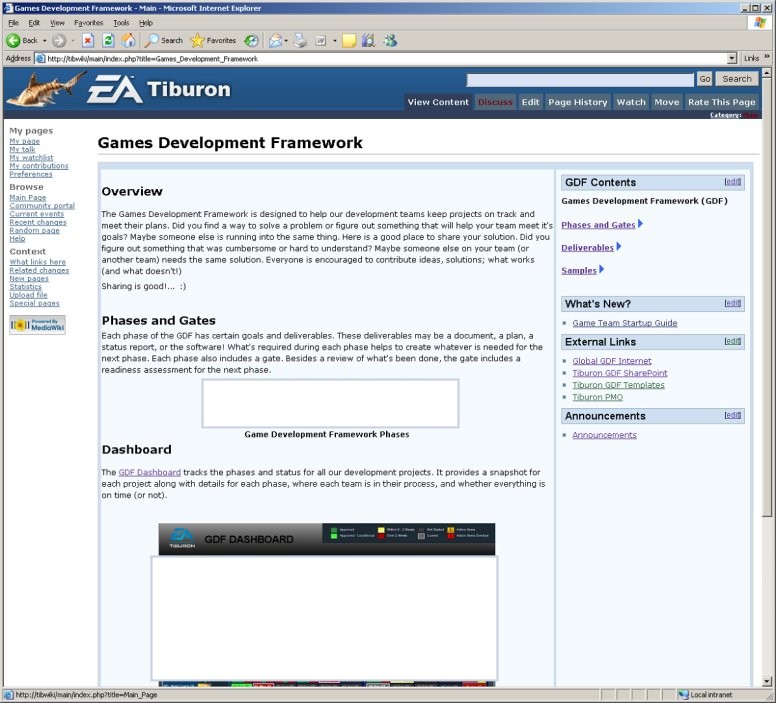Open the Mail dropdown arrow
Image resolution: width=776 pixels, height=703 pixels.
[x=286, y=41]
